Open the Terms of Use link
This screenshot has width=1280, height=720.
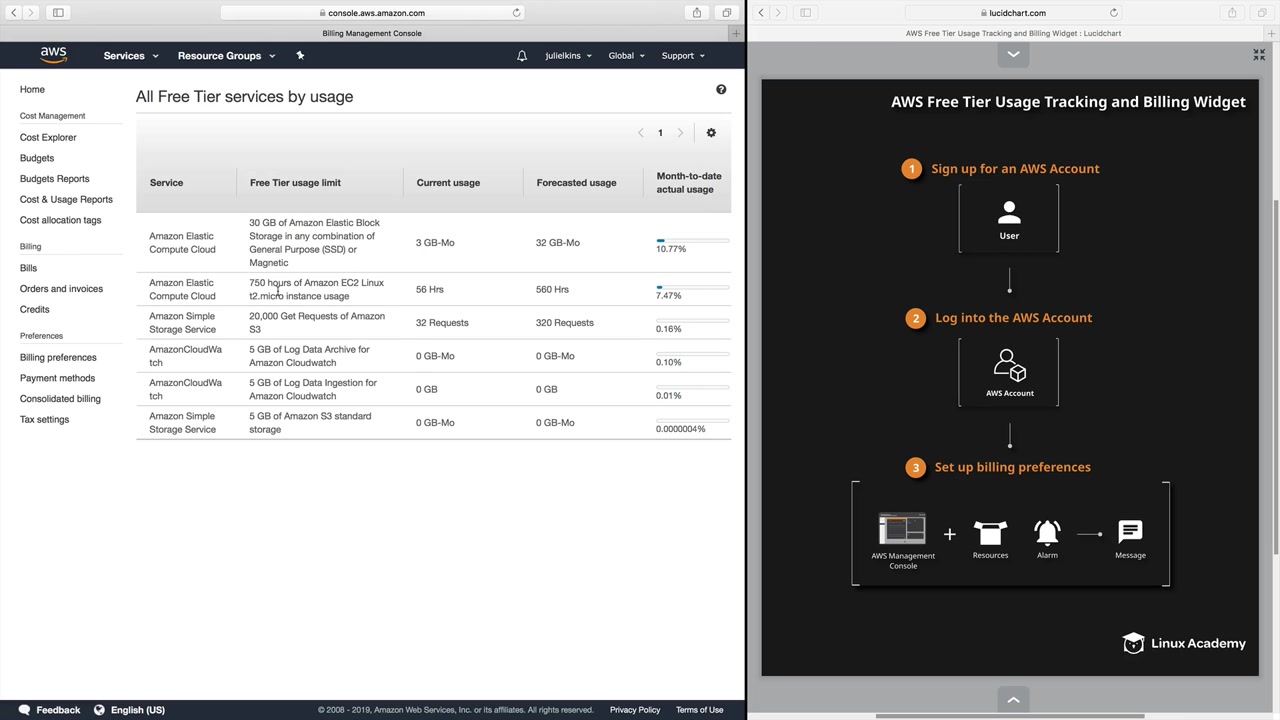point(699,710)
